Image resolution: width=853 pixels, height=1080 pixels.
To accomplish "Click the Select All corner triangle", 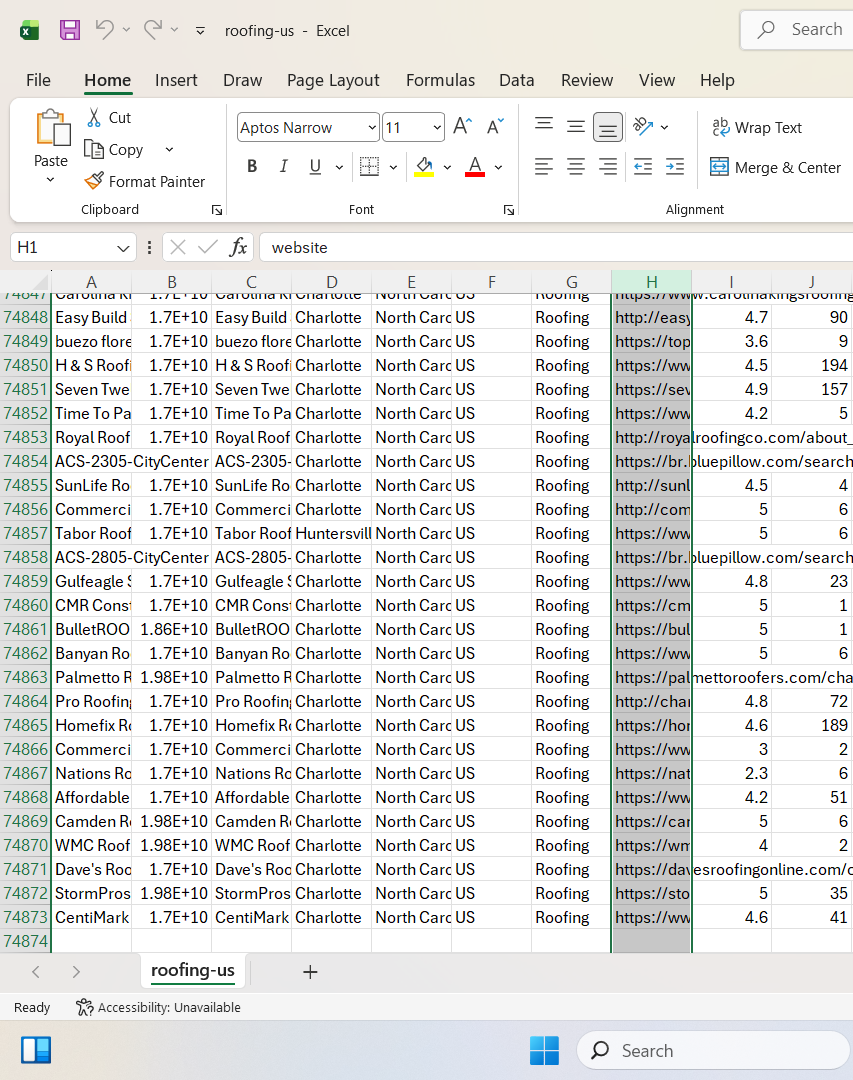I will click(41, 281).
